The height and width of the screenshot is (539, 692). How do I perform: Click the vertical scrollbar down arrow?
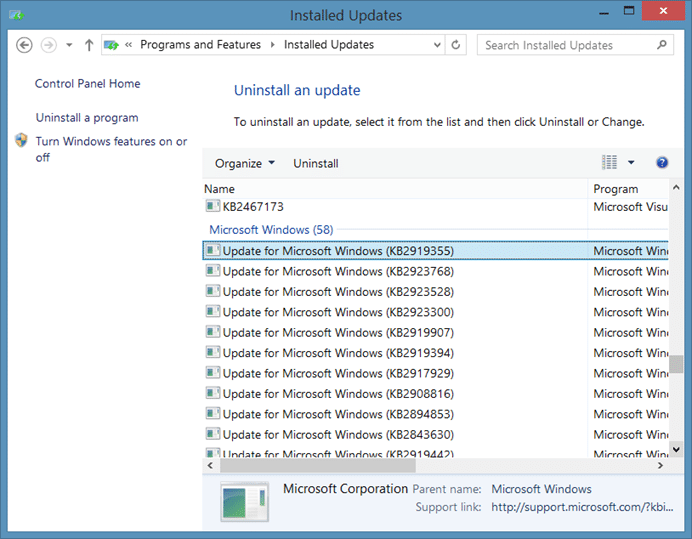pos(676,449)
